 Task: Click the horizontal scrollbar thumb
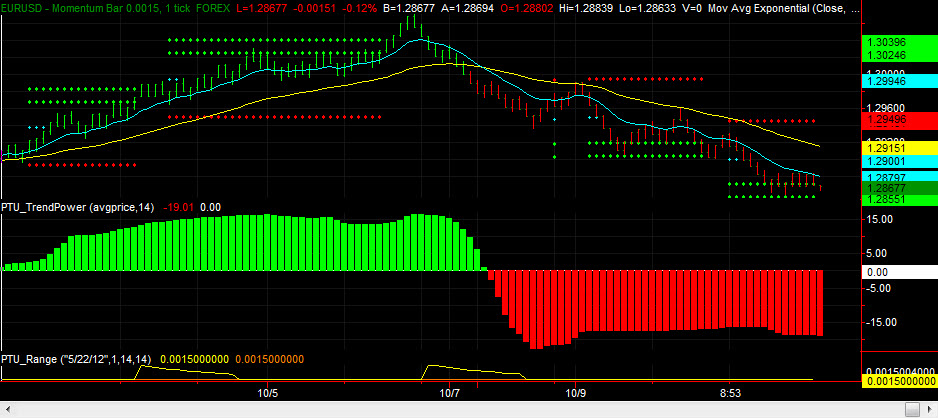912,410
